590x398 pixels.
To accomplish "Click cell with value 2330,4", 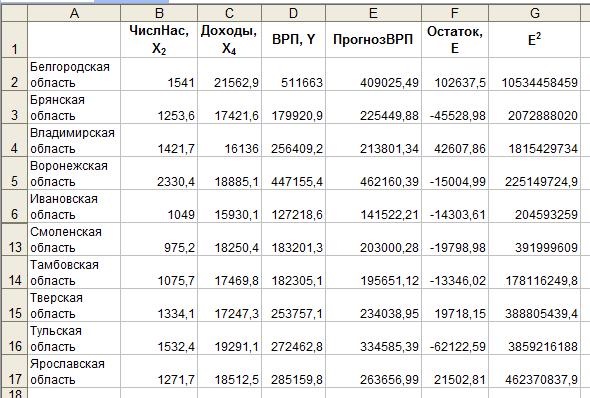I will pos(159,173).
